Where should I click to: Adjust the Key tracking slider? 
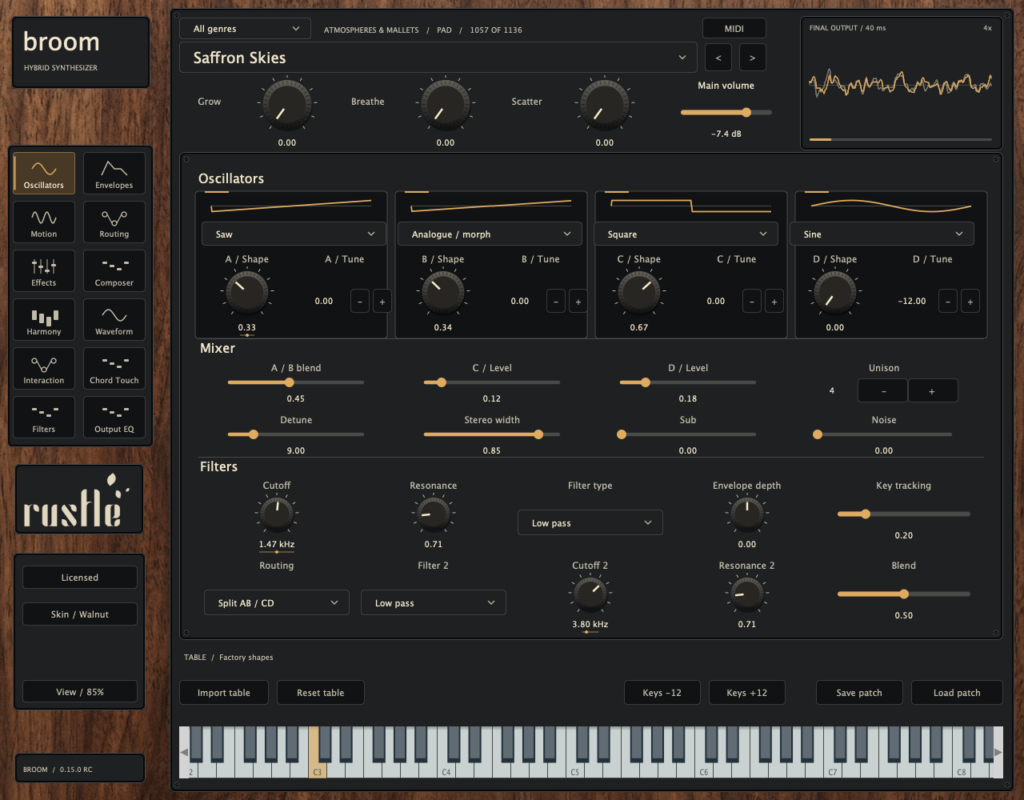point(904,514)
